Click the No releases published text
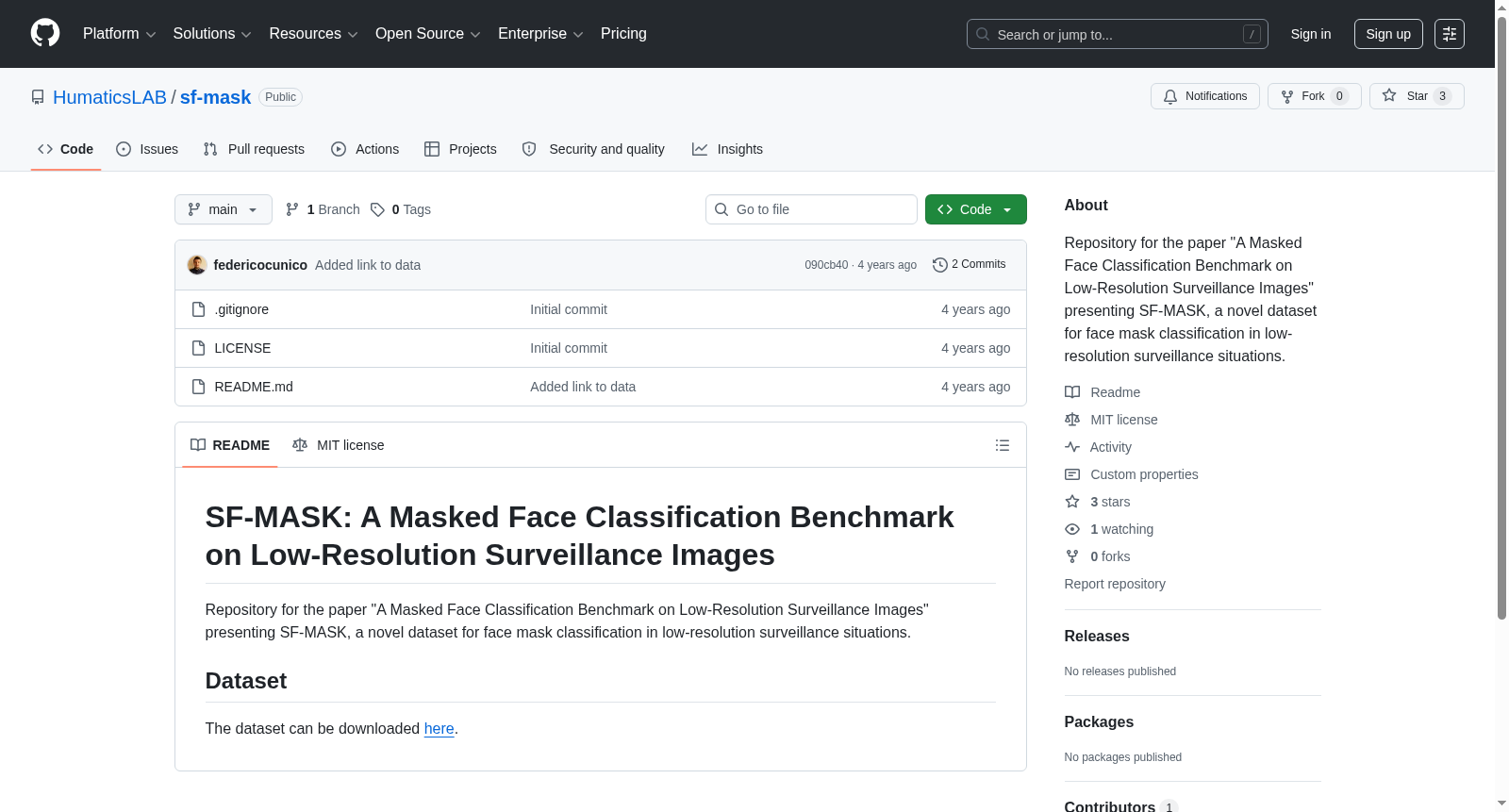The image size is (1509, 812). click(x=1120, y=671)
